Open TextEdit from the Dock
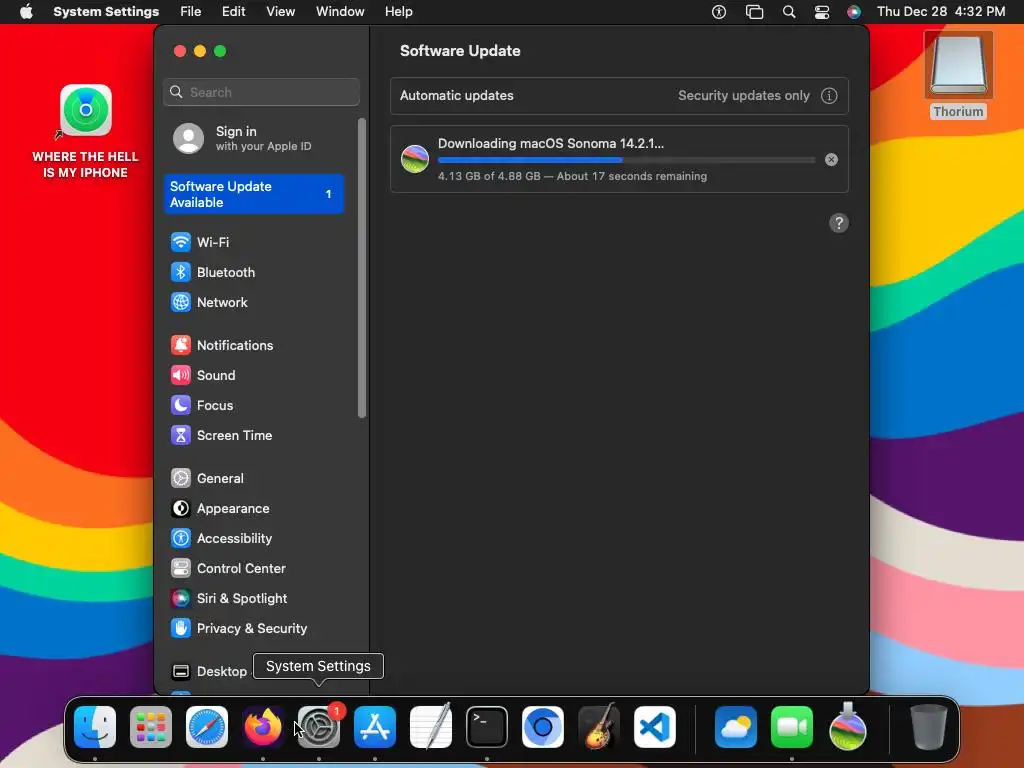Image resolution: width=1024 pixels, height=768 pixels. coord(431,727)
